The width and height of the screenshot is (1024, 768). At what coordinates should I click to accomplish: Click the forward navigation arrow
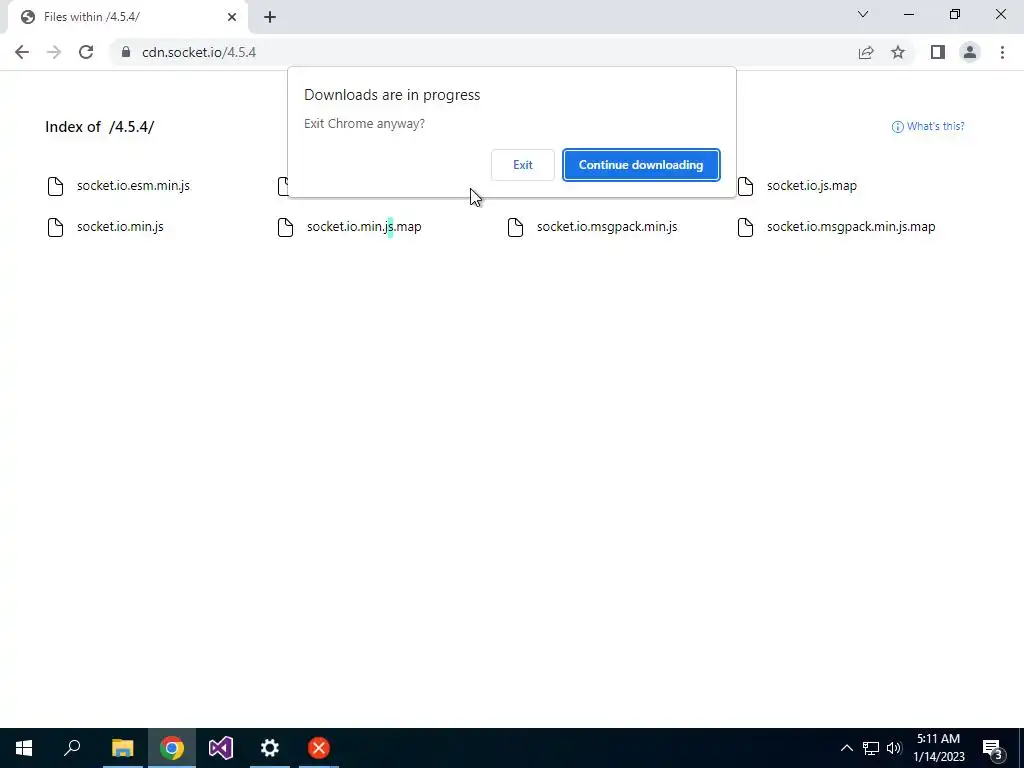[54, 52]
